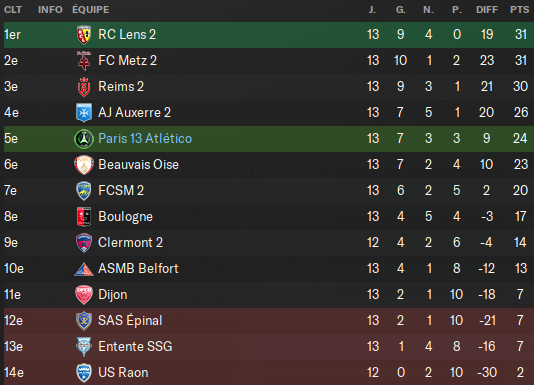534x385 pixels.
Task: Click the Reims 2 club badge
Action: coord(84,87)
